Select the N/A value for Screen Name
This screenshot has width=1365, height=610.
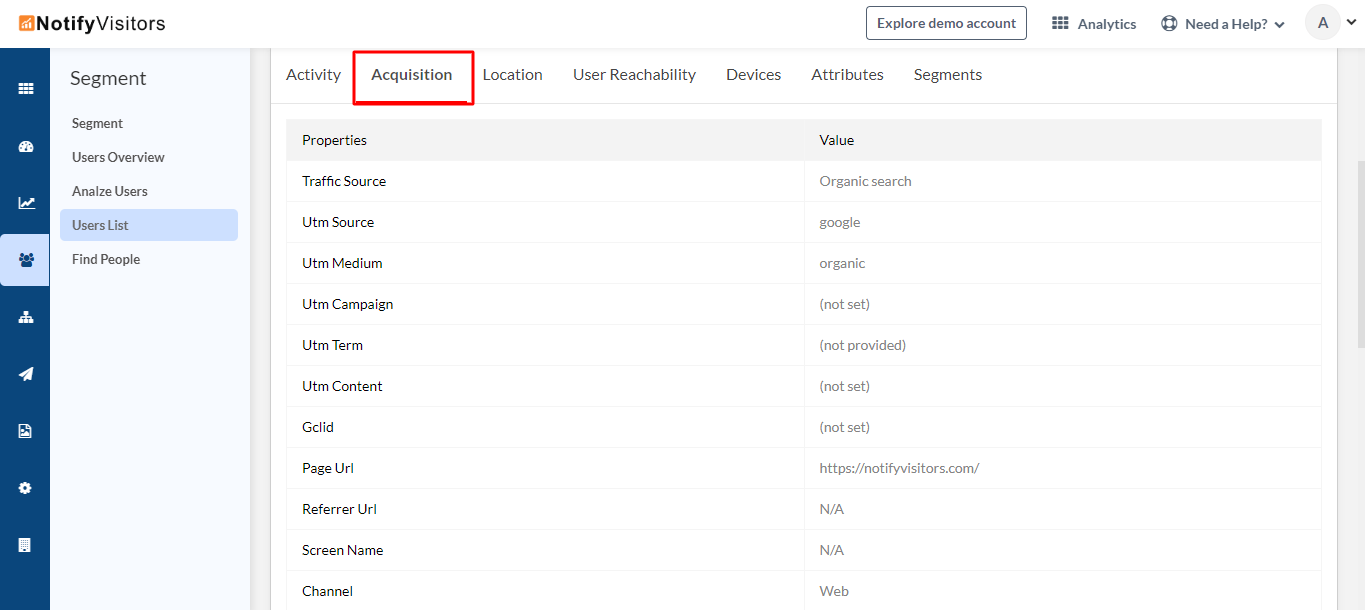832,551
